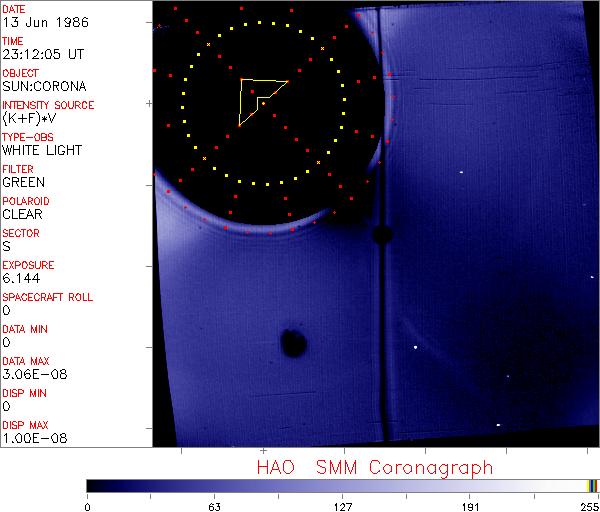
Task: Click the CLEAR polaroid value
Action: [x=23, y=214]
